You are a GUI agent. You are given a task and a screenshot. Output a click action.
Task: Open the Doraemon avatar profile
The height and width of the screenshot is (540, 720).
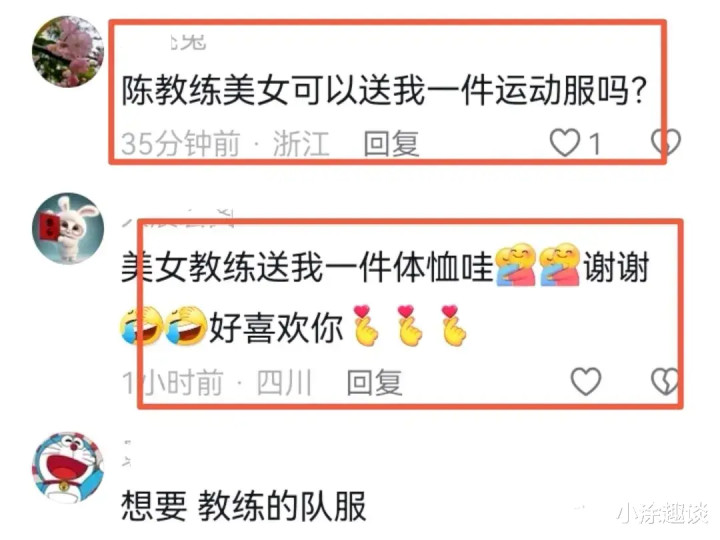point(68,468)
